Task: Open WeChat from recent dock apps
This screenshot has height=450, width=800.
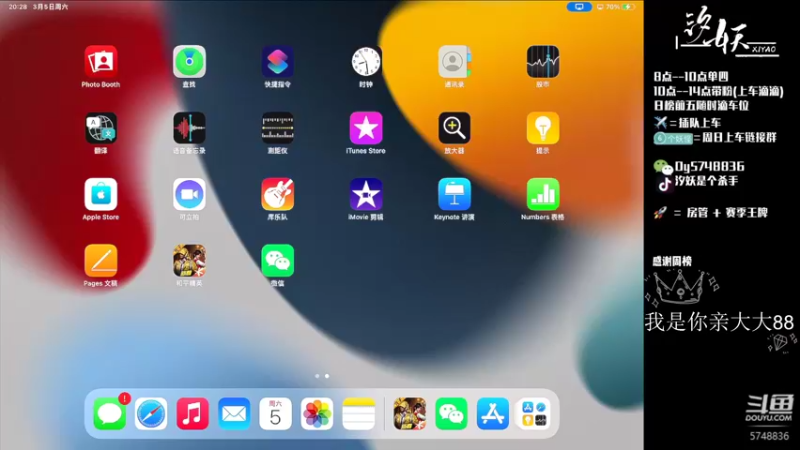Action: coord(451,413)
